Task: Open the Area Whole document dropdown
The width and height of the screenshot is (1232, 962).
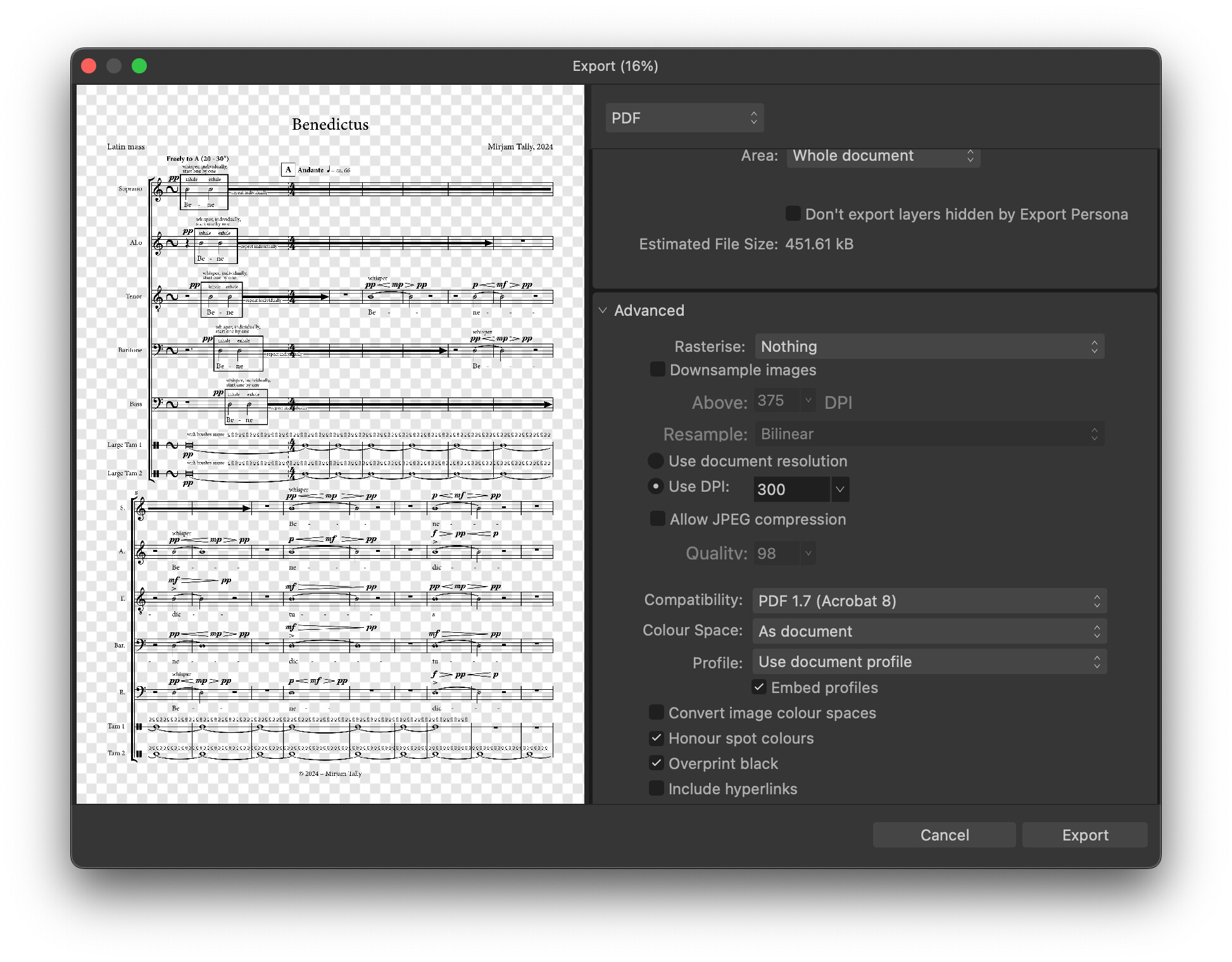Action: coord(883,156)
